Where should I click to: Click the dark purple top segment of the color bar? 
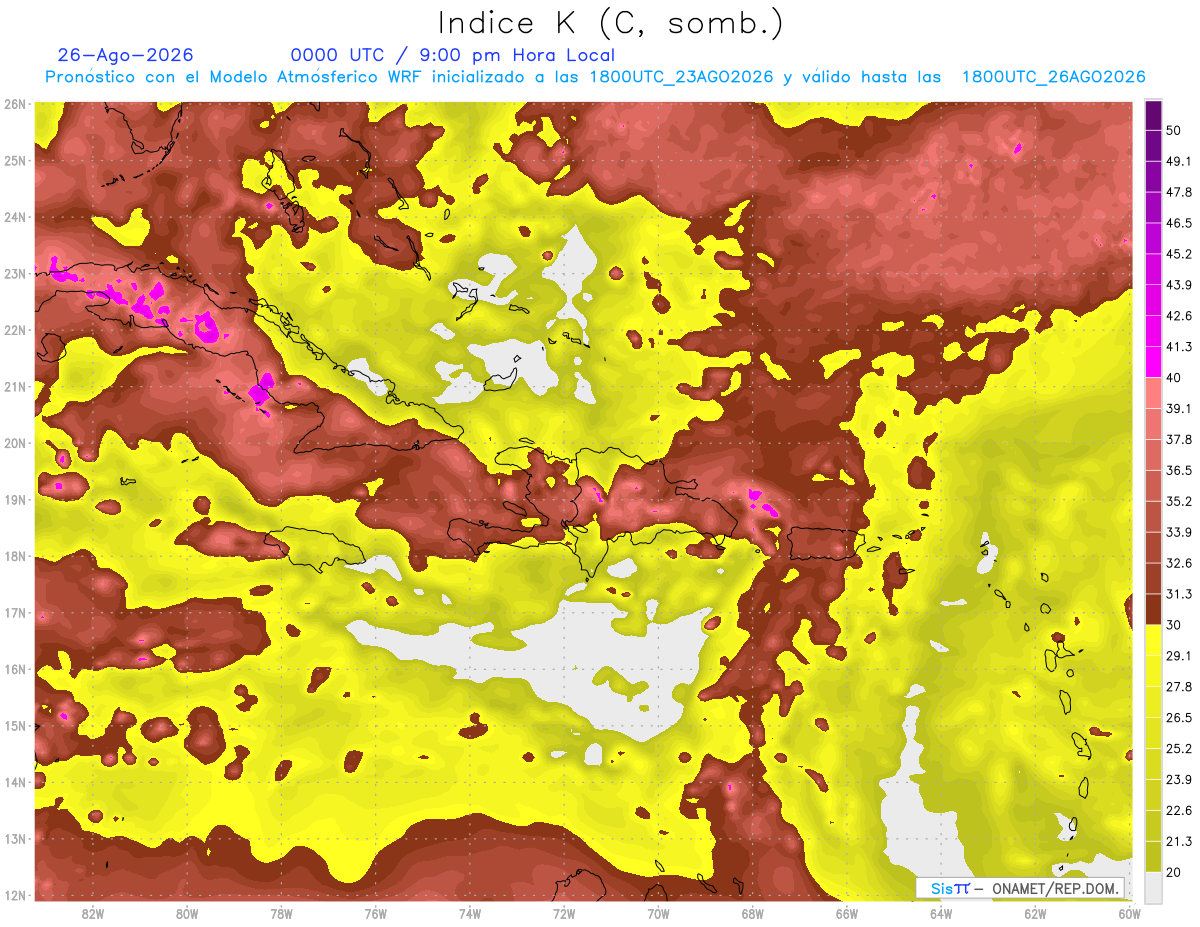(1153, 116)
